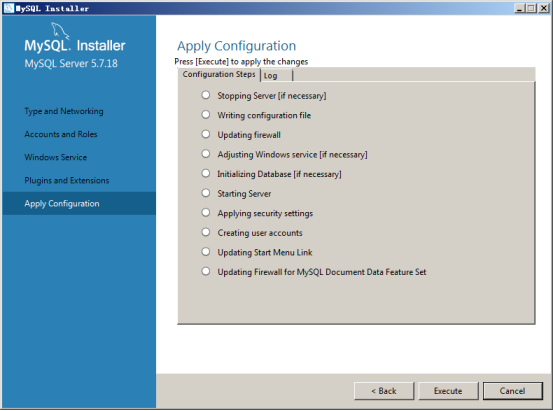Click the 'Applying security settings' text
The image size is (553, 411).
tap(265, 213)
